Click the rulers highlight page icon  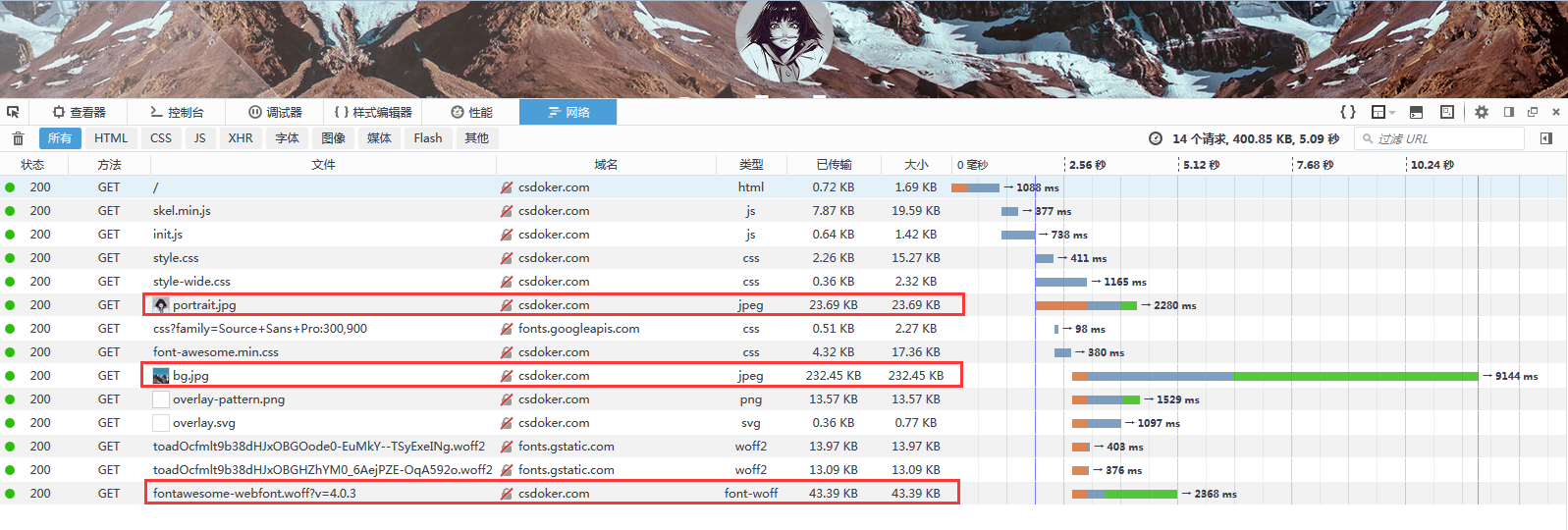1446,112
